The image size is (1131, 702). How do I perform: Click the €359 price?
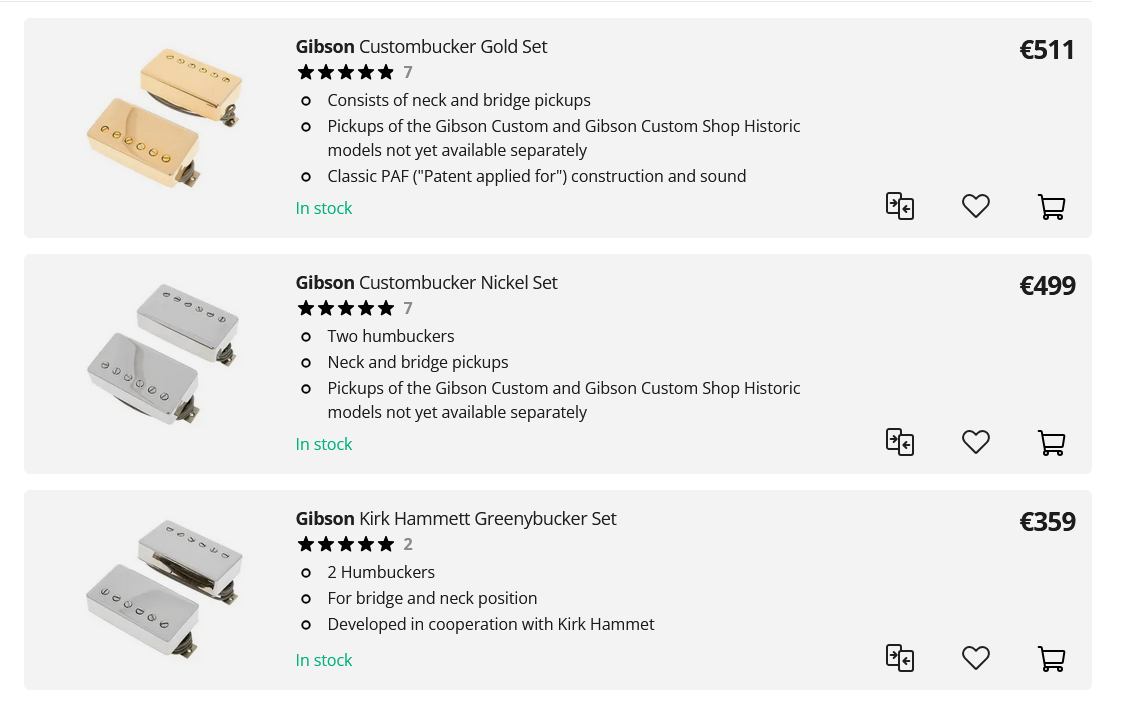coord(1047,522)
